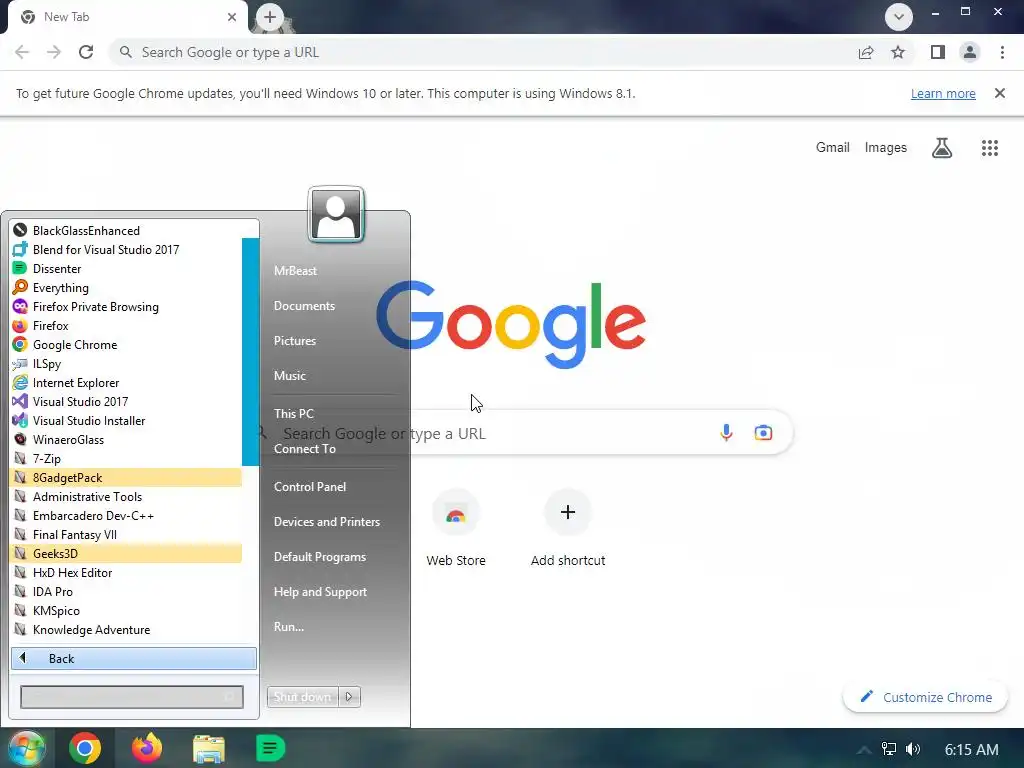Launch the green Dissenter taskbar icon
The width and height of the screenshot is (1024, 768).
coord(270,748)
